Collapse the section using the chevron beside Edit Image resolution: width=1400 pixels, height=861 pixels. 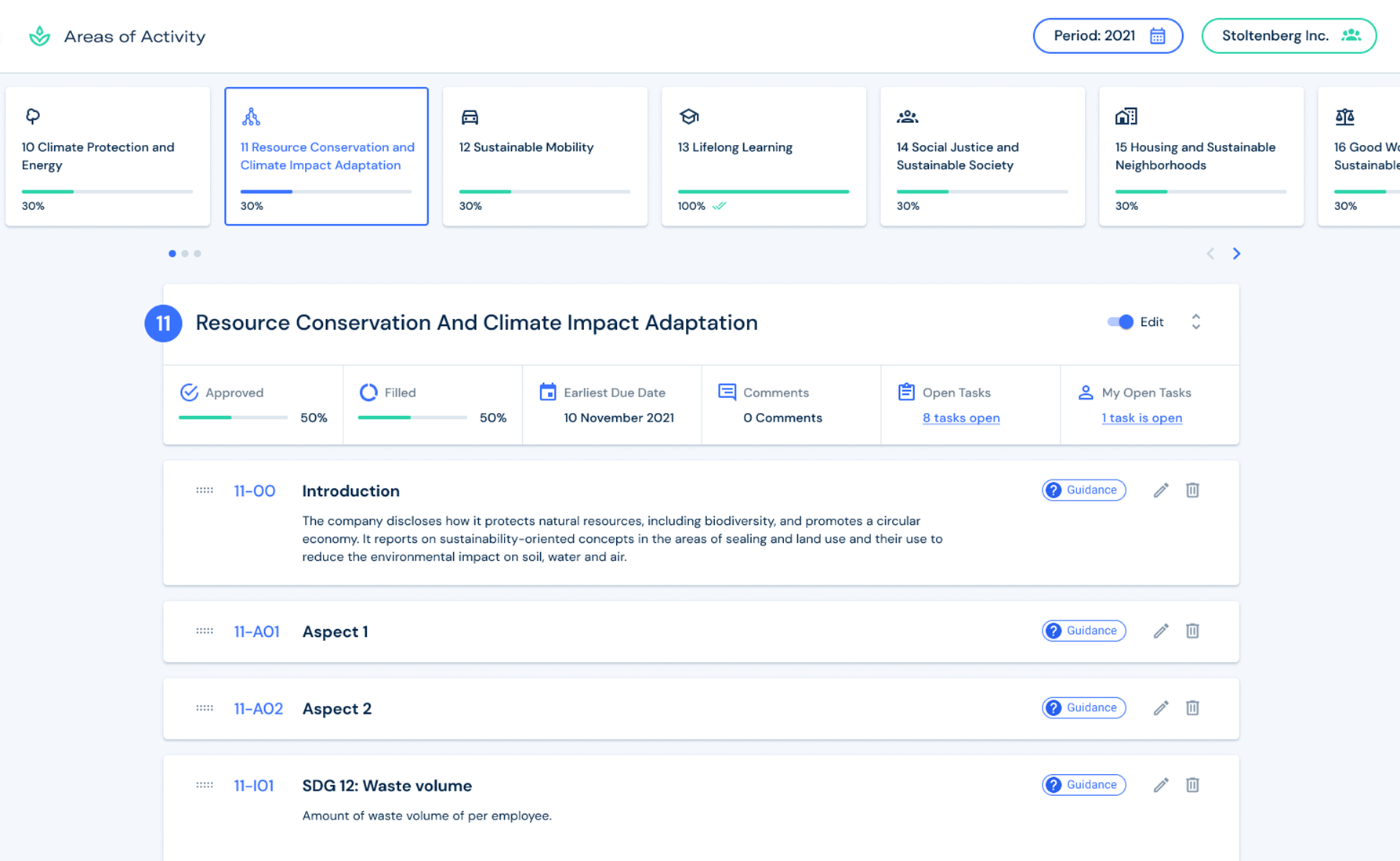click(1195, 322)
